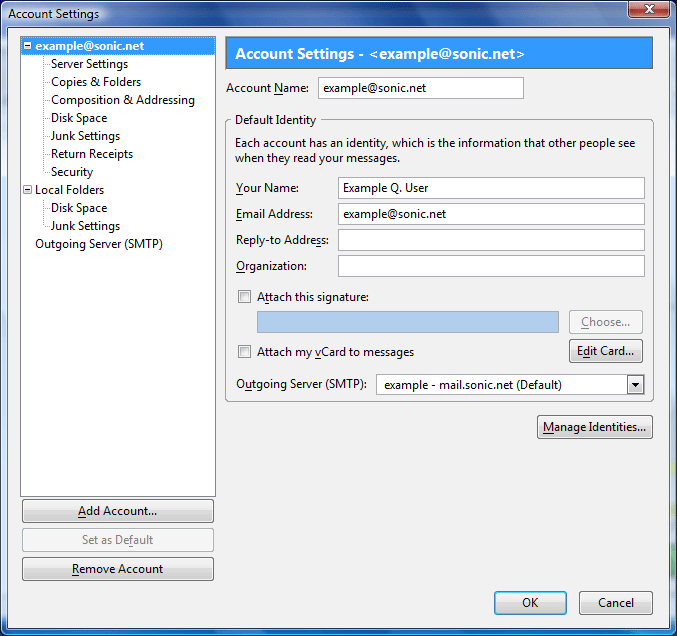
Task: Select the Local Folders item
Action: [x=70, y=190]
